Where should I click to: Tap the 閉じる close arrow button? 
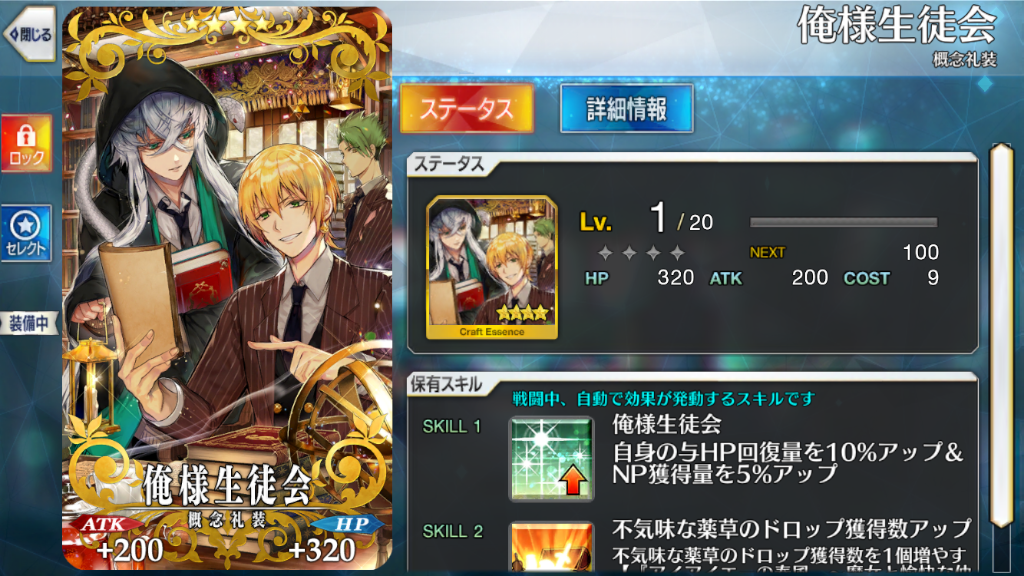pos(29,34)
